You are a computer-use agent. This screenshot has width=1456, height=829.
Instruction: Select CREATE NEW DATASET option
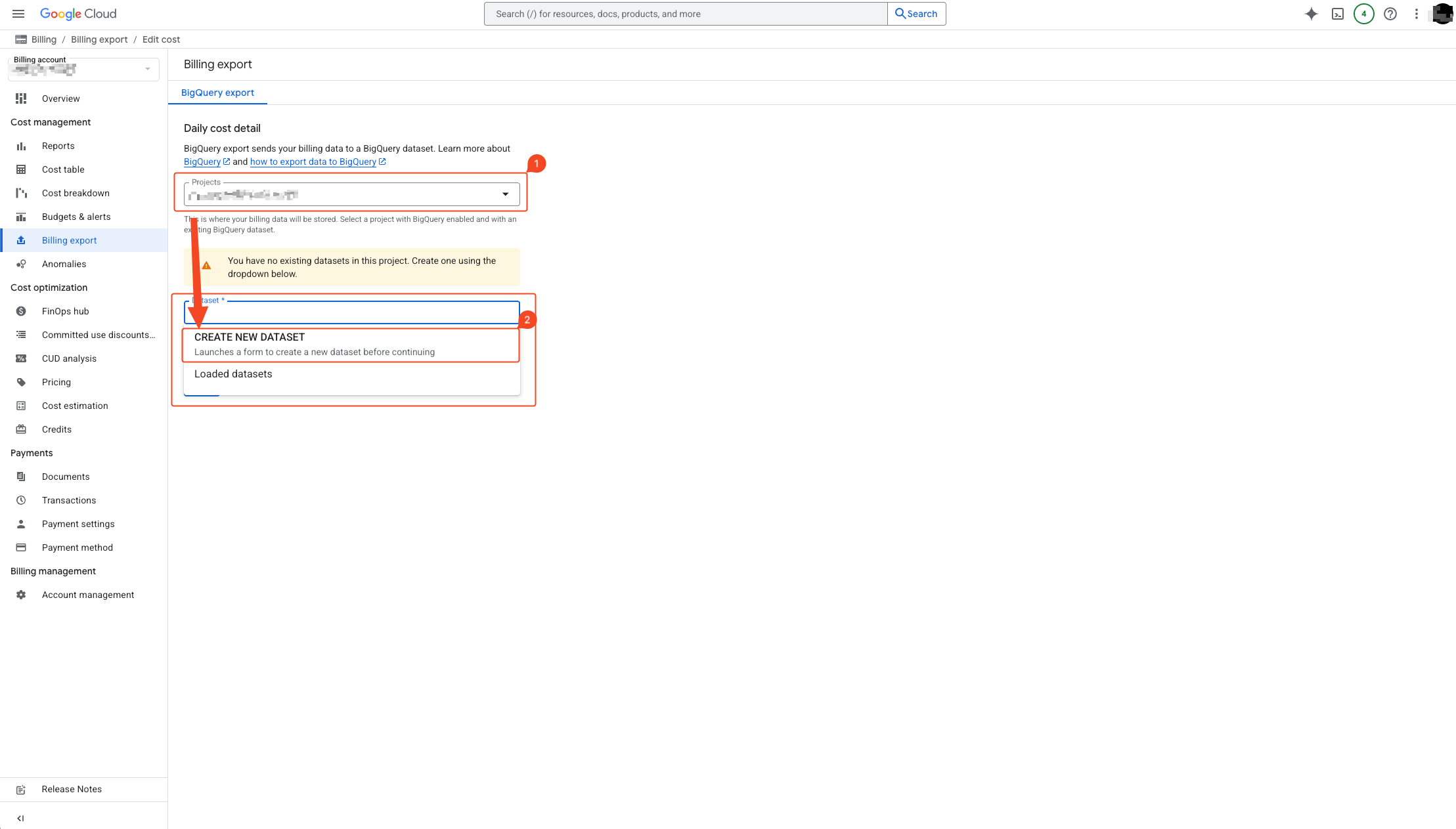pyautogui.click(x=351, y=345)
